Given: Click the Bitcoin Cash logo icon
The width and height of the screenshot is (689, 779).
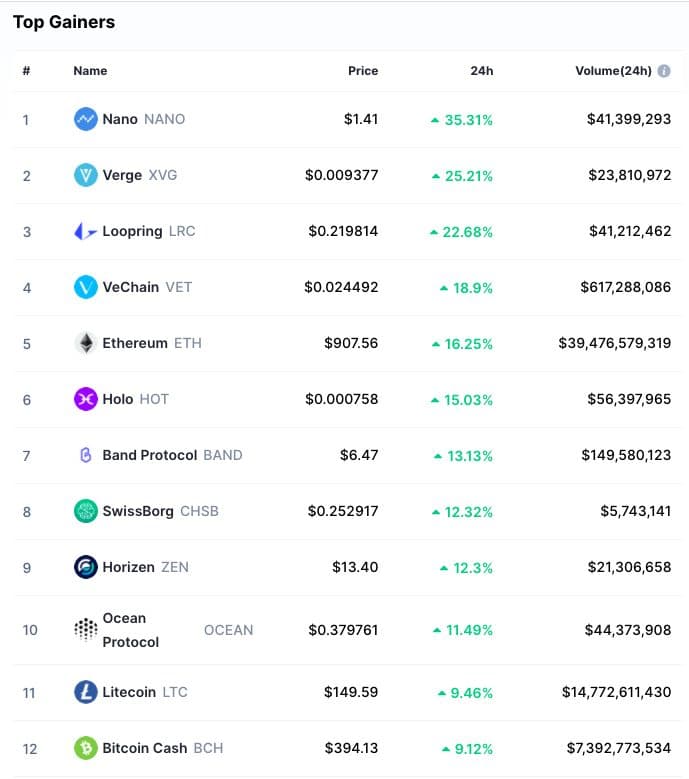Looking at the screenshot, I should (86, 747).
